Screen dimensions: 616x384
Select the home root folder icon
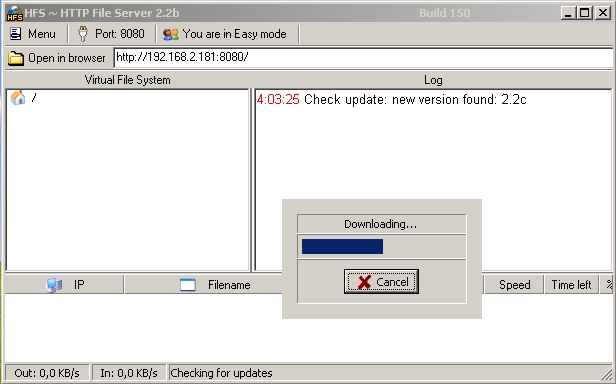pyautogui.click(x=18, y=97)
